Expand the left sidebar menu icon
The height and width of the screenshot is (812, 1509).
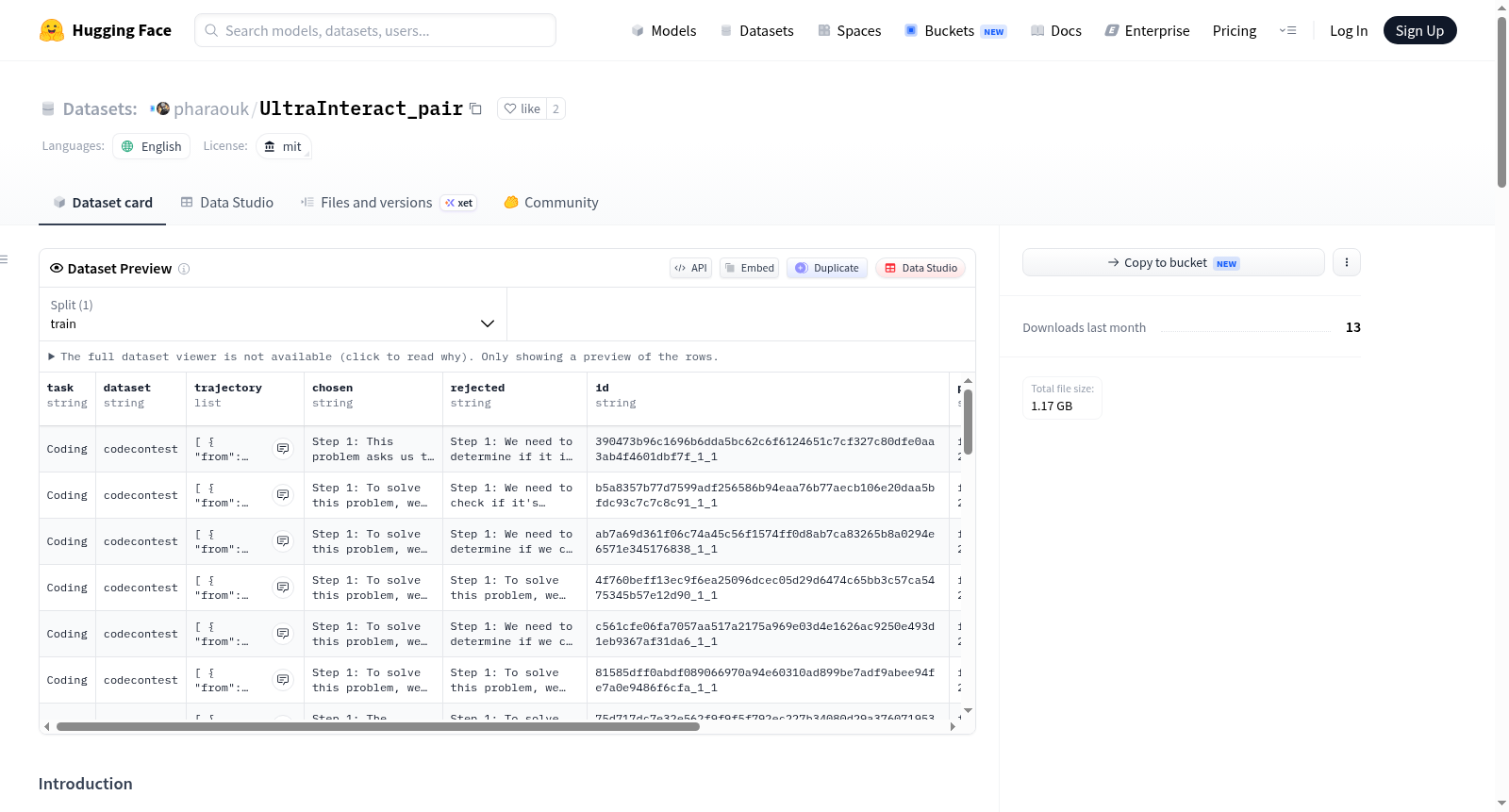click(5, 259)
